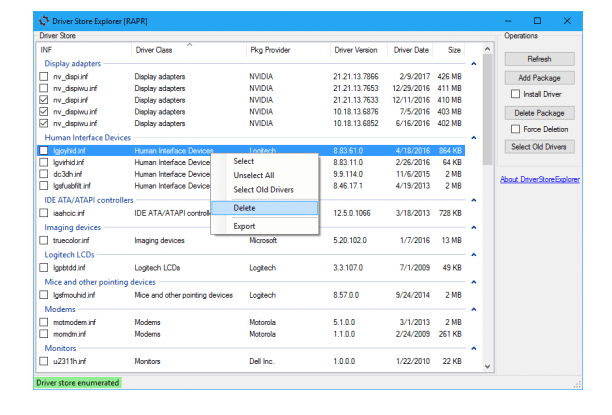Click the Display adapters group header
Image resolution: width=612 pixels, height=415 pixels.
73,64
